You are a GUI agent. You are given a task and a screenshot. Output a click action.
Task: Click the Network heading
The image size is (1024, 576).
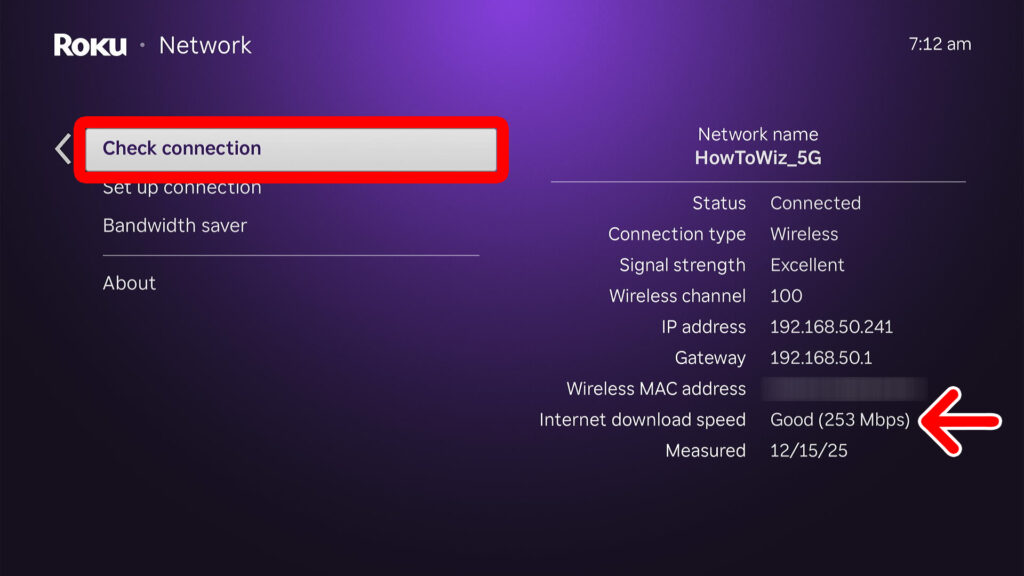click(x=205, y=45)
